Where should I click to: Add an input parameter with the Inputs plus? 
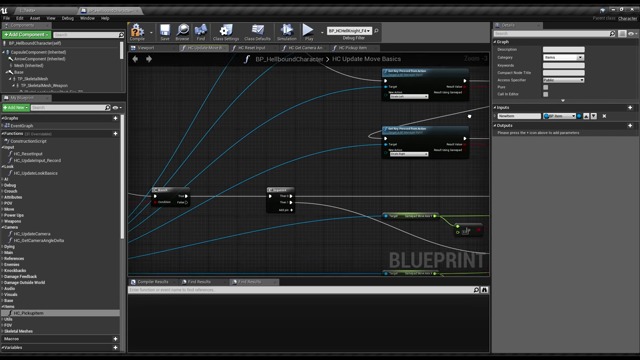pos(630,108)
